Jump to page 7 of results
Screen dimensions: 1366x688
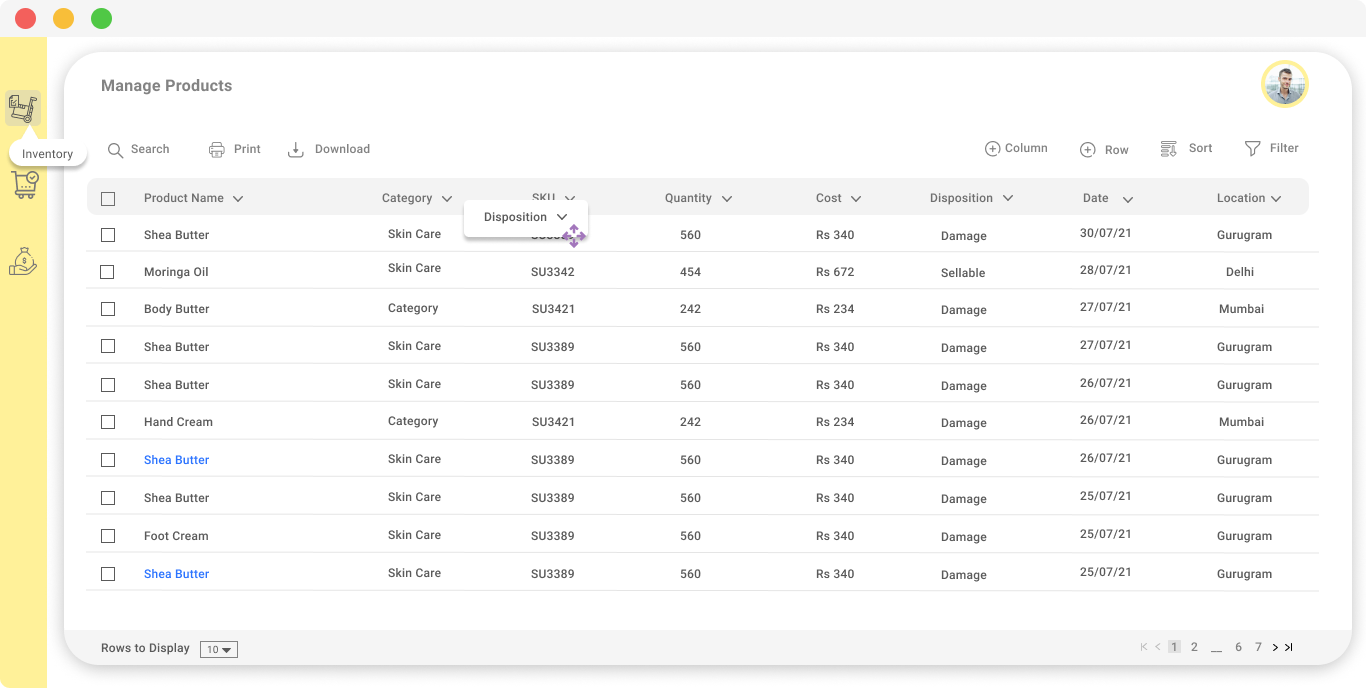coord(1258,647)
